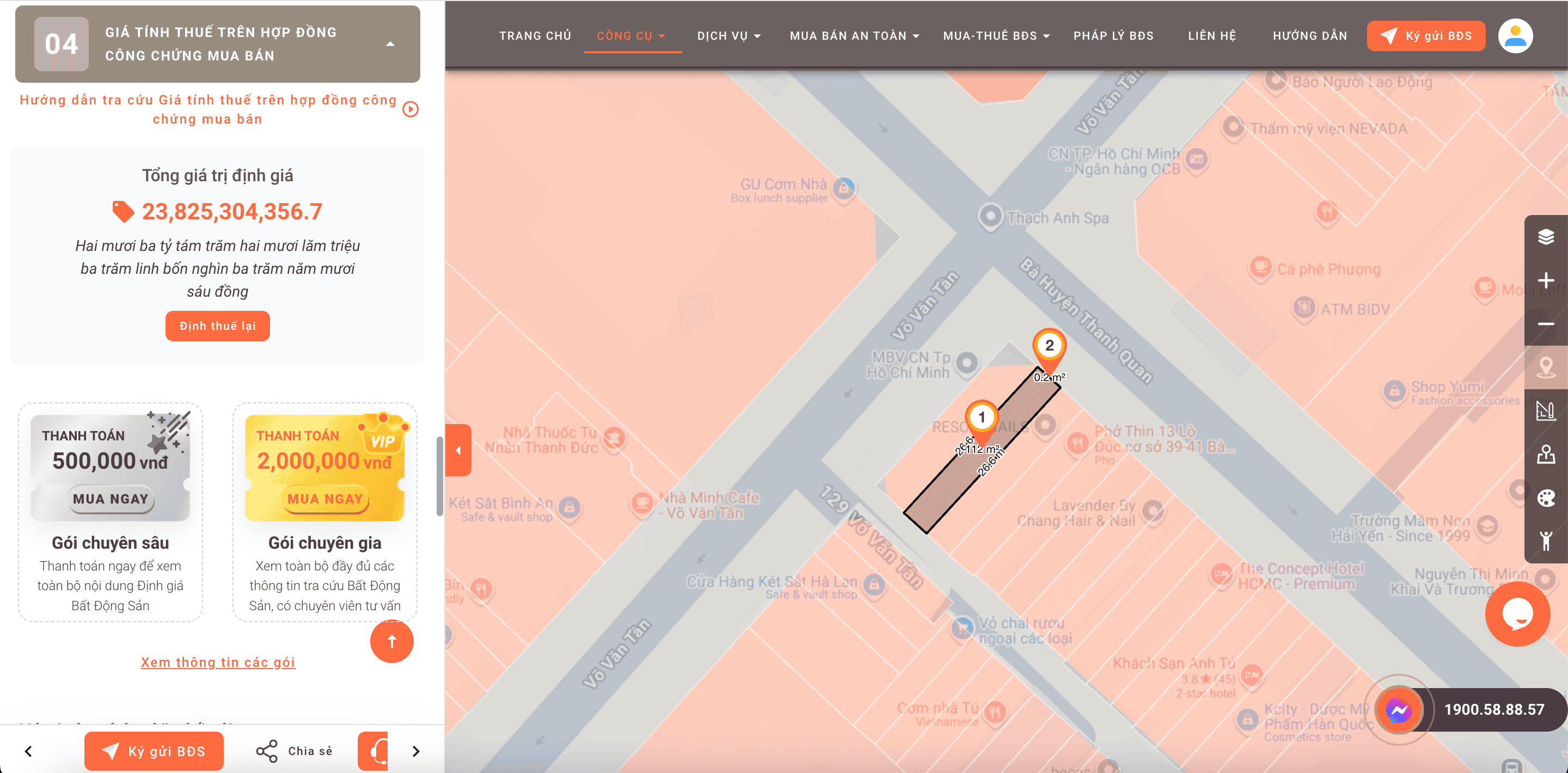Click the Thẩm mỹ viện NEVADA pin
This screenshot has height=773, width=1568.
tap(1234, 127)
